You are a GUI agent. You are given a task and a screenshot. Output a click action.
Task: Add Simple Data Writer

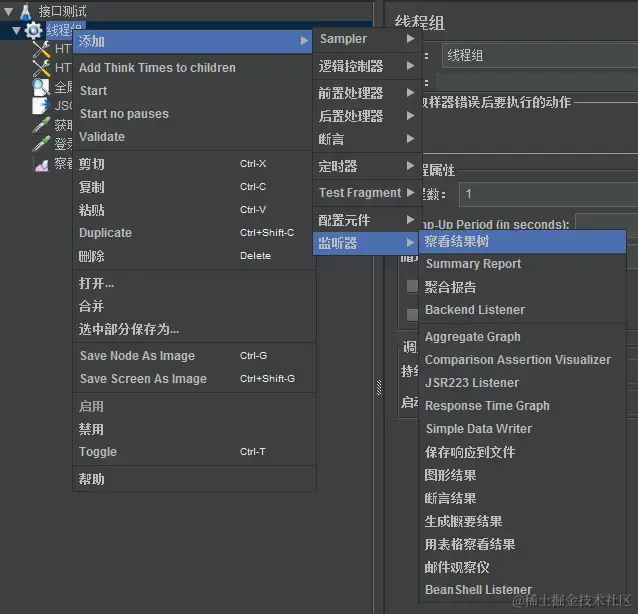tap(522, 429)
